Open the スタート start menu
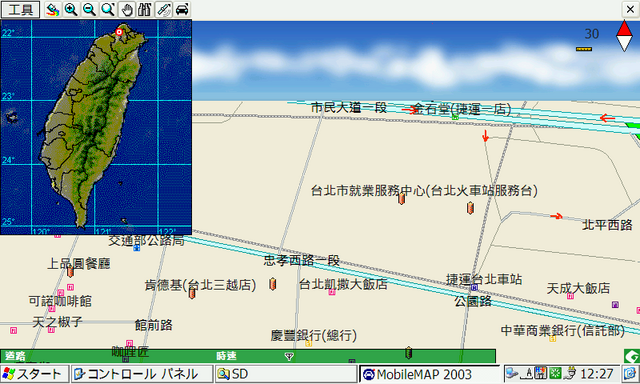The width and height of the screenshot is (640, 384). (x=35, y=374)
